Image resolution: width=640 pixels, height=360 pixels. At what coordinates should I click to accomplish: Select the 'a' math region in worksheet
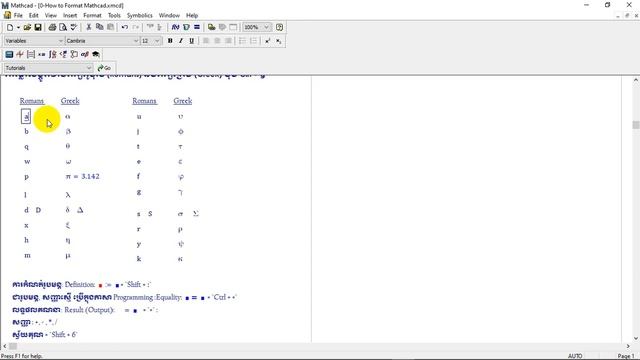(x=26, y=117)
